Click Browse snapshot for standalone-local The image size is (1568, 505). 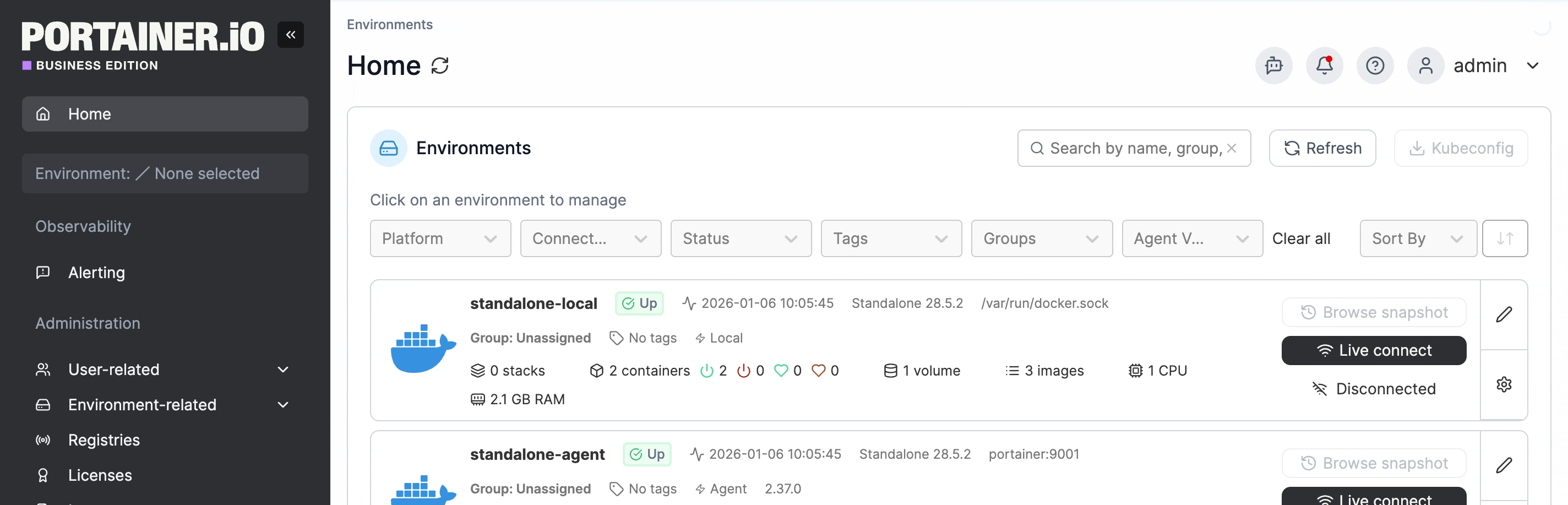[x=1373, y=312]
